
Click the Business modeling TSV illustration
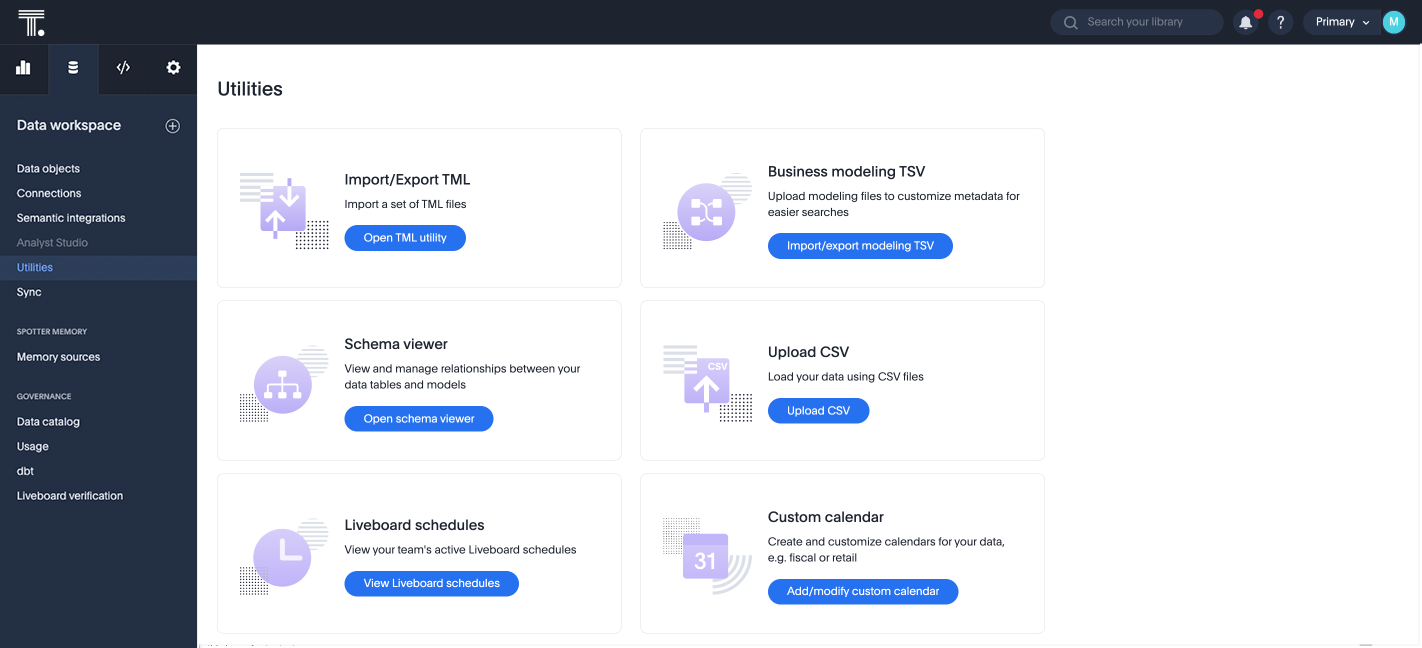(x=707, y=211)
